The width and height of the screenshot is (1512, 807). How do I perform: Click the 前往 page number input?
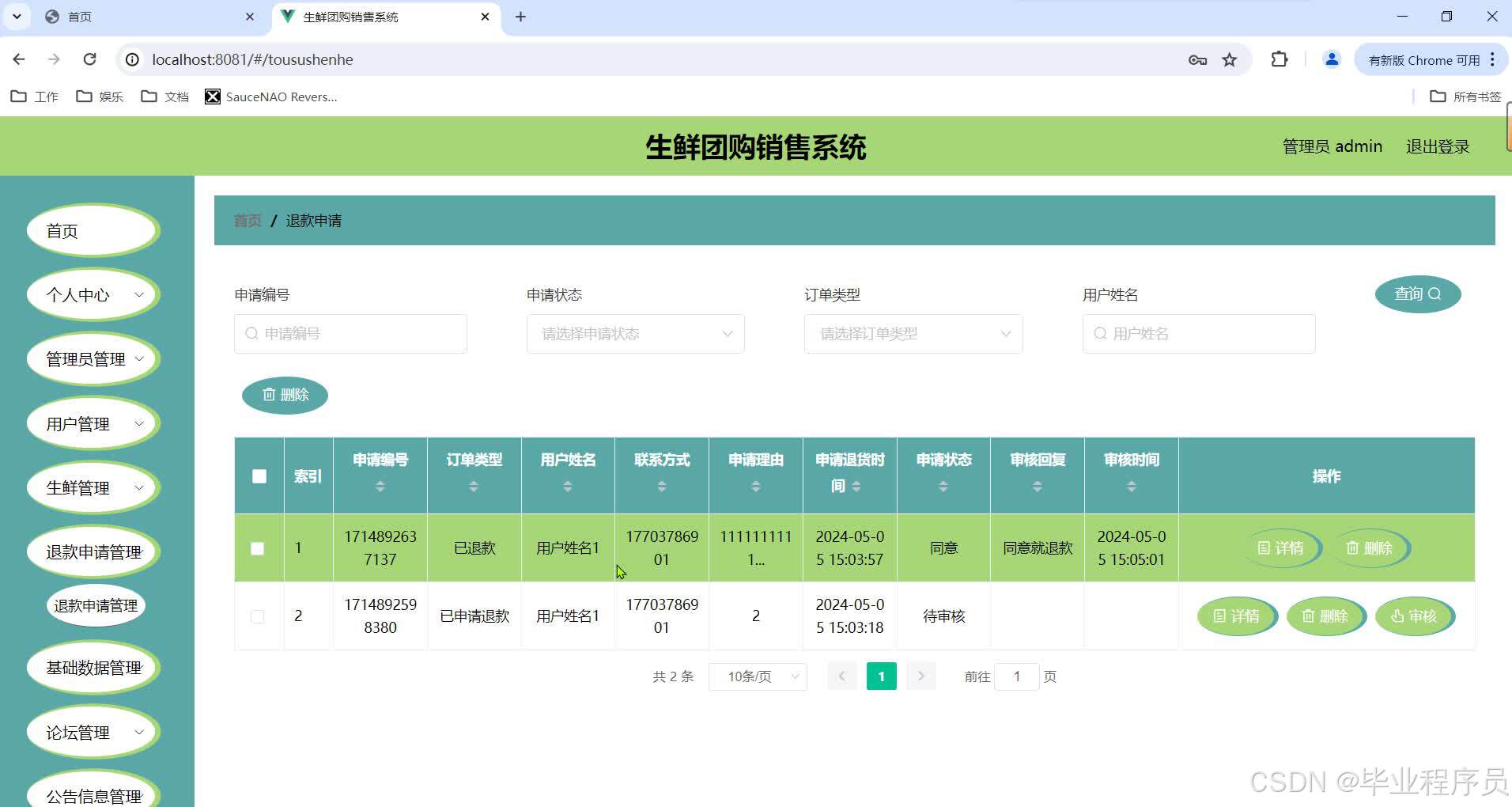click(x=1016, y=676)
